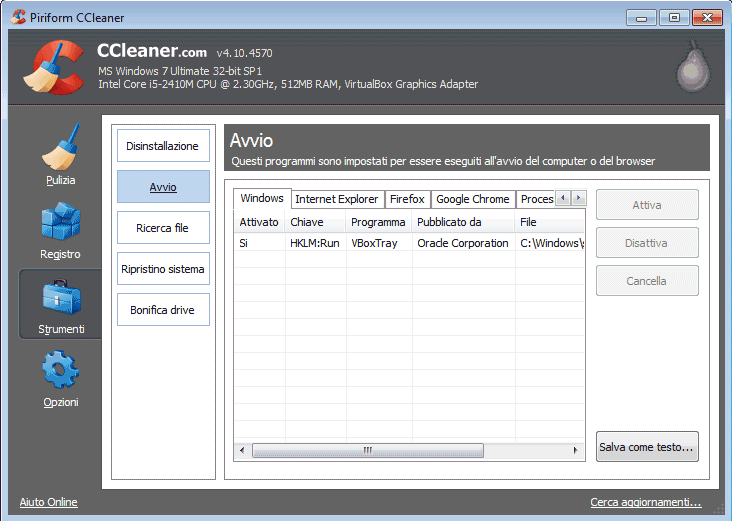732x521 pixels.
Task: Switch to the partially visible Proces tab
Action: pos(536,199)
